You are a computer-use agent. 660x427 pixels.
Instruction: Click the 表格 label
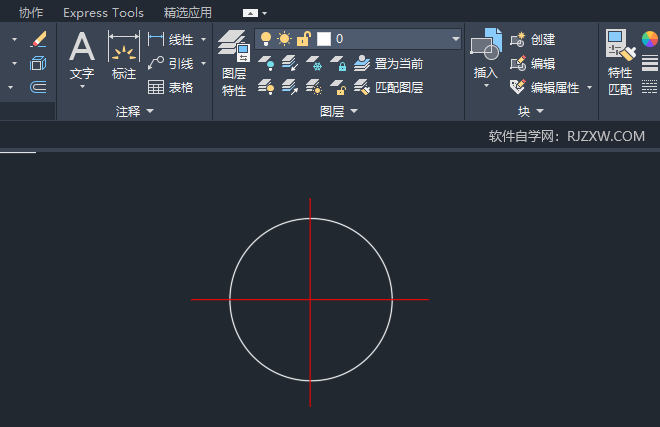tap(181, 88)
